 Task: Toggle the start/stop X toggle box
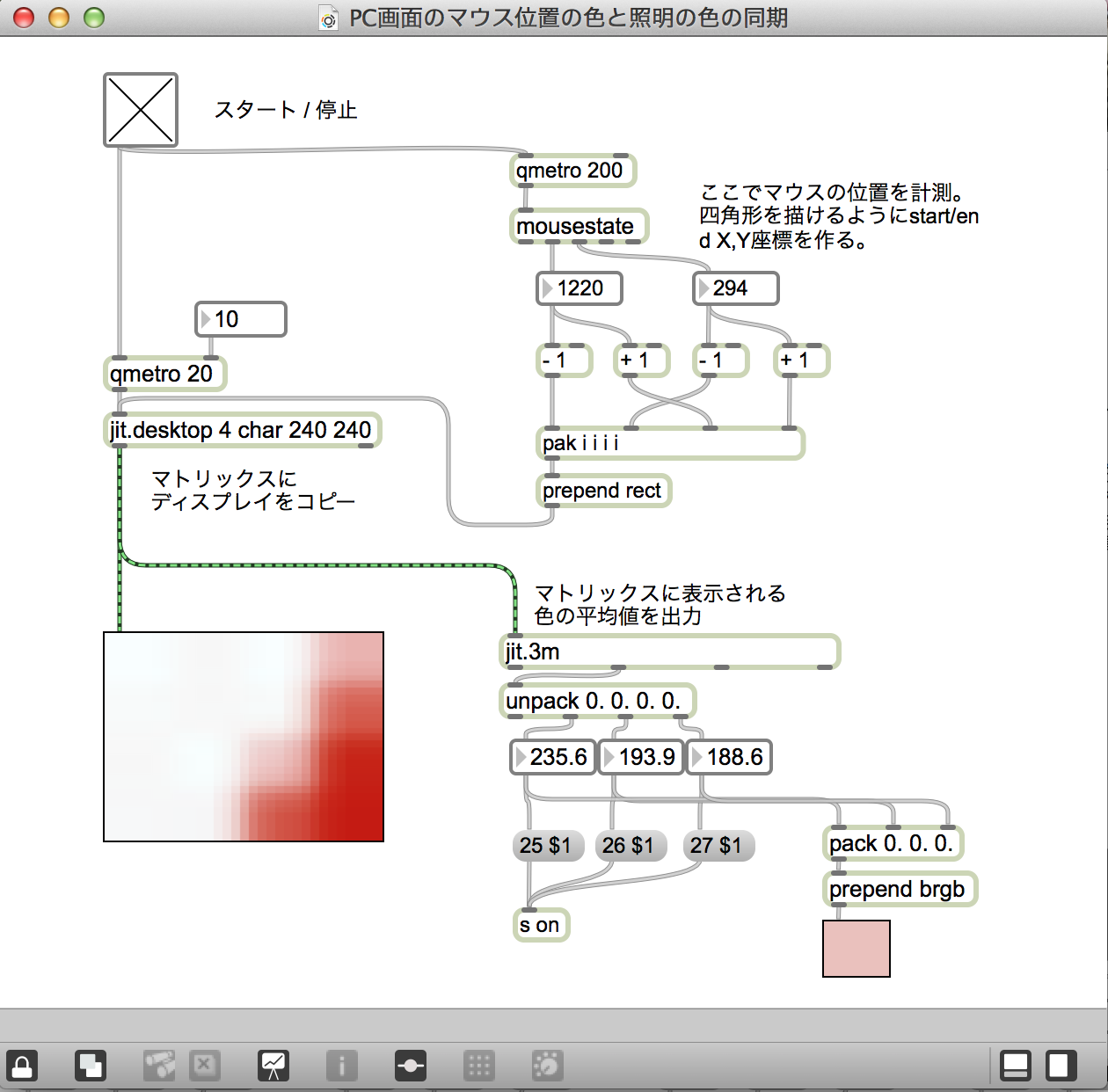[141, 110]
